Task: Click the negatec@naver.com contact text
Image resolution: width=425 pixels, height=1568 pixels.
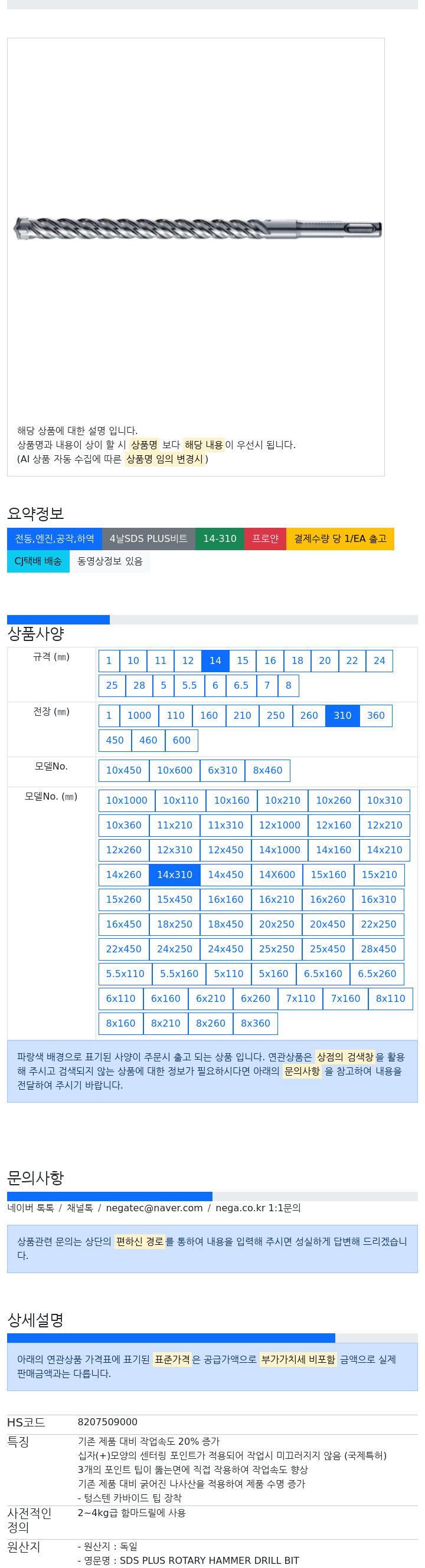Action: [x=154, y=1208]
